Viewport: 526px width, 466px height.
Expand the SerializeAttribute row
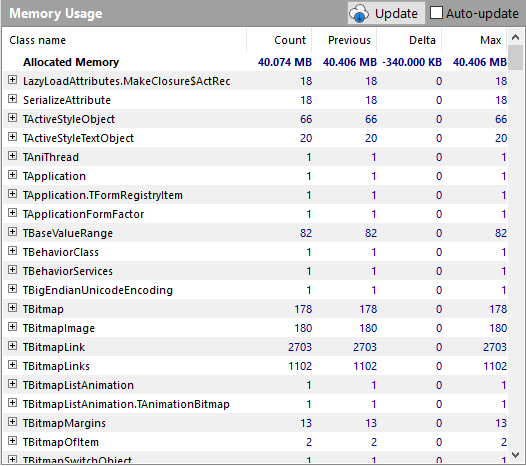click(12, 99)
